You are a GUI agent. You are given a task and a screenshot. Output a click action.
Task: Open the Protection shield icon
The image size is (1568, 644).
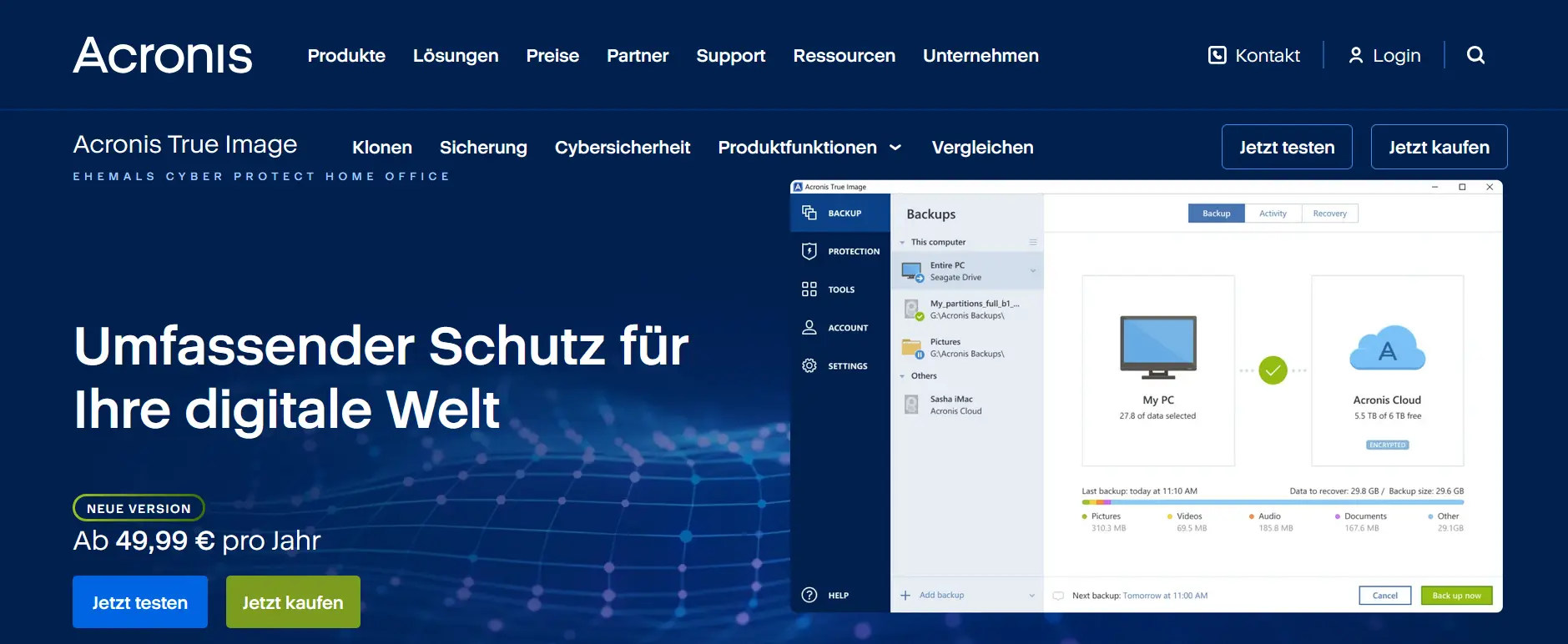[x=809, y=251]
